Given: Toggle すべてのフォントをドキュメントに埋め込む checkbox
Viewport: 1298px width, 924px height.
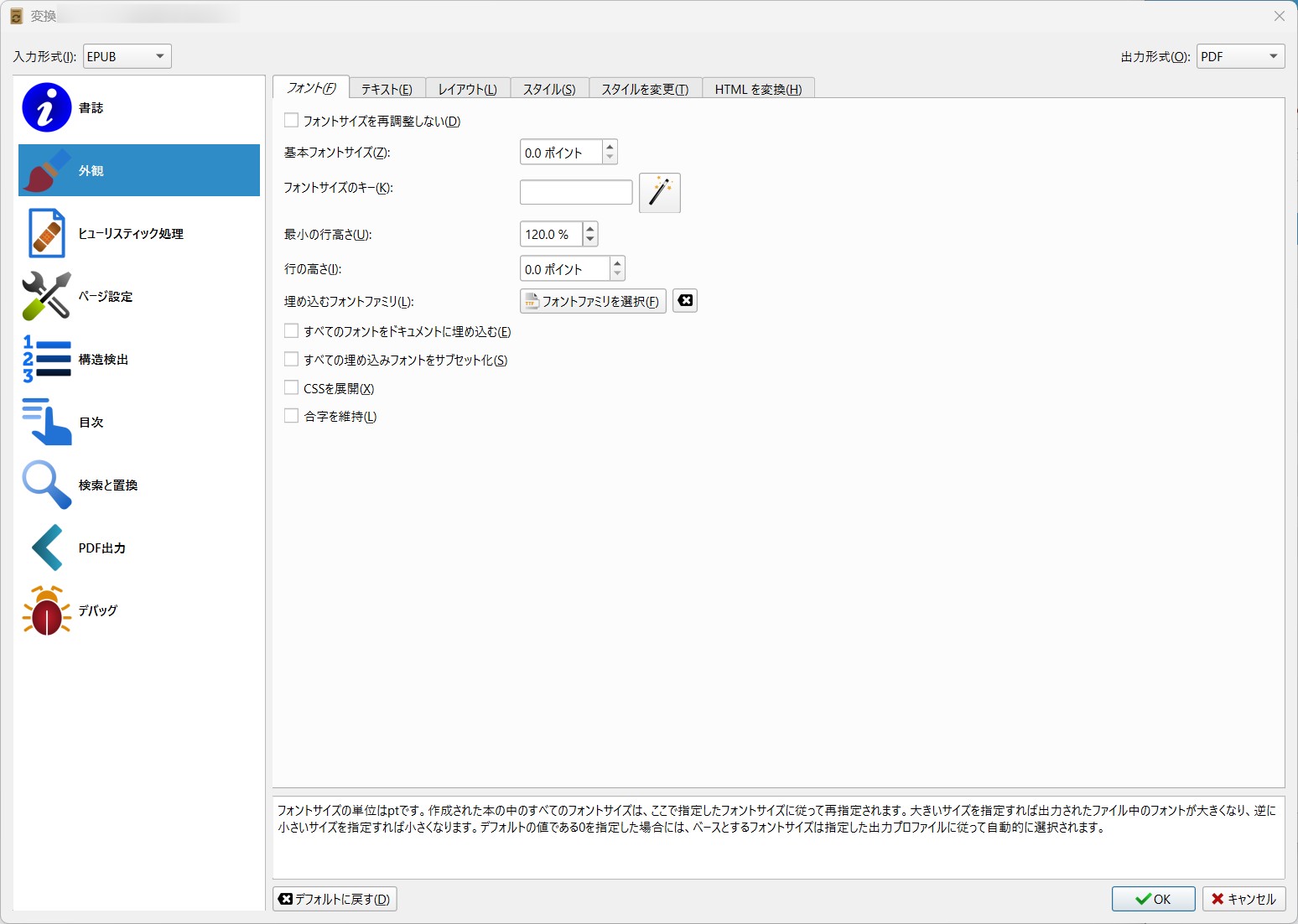Looking at the screenshot, I should [x=292, y=331].
